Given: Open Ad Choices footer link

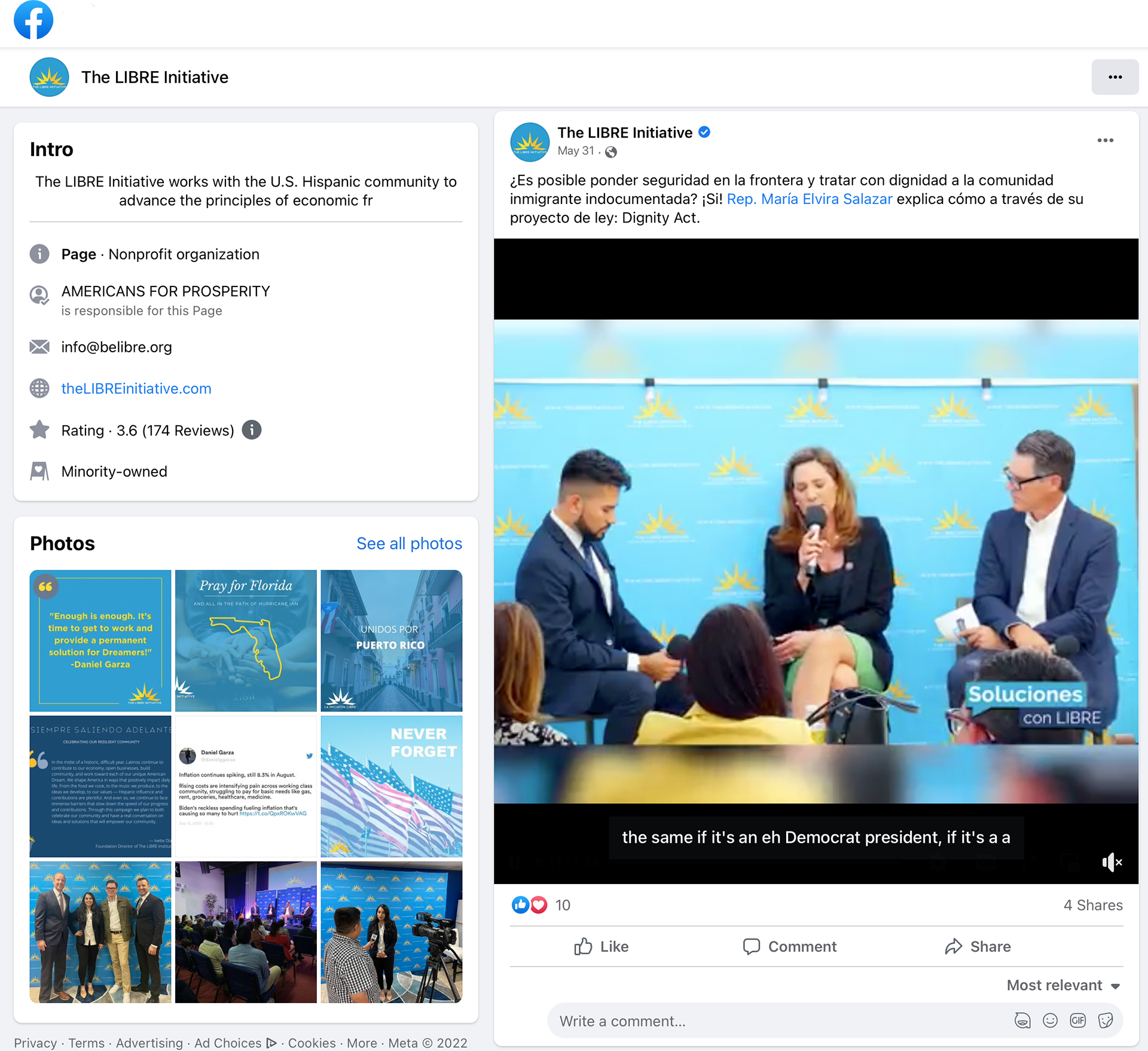Looking at the screenshot, I should [x=236, y=1043].
